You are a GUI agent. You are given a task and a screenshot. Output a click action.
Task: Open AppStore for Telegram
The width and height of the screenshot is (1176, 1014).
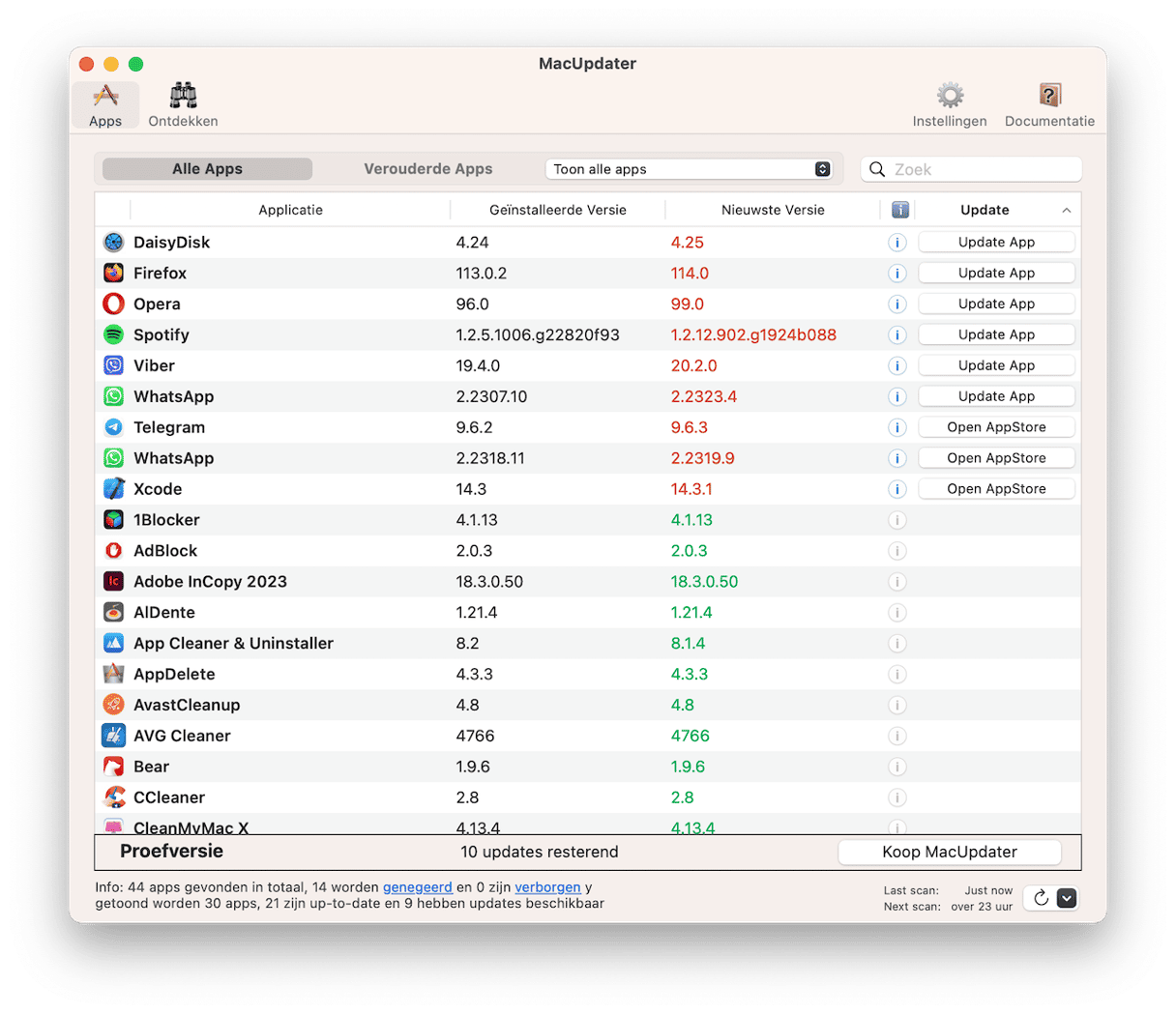tap(996, 427)
